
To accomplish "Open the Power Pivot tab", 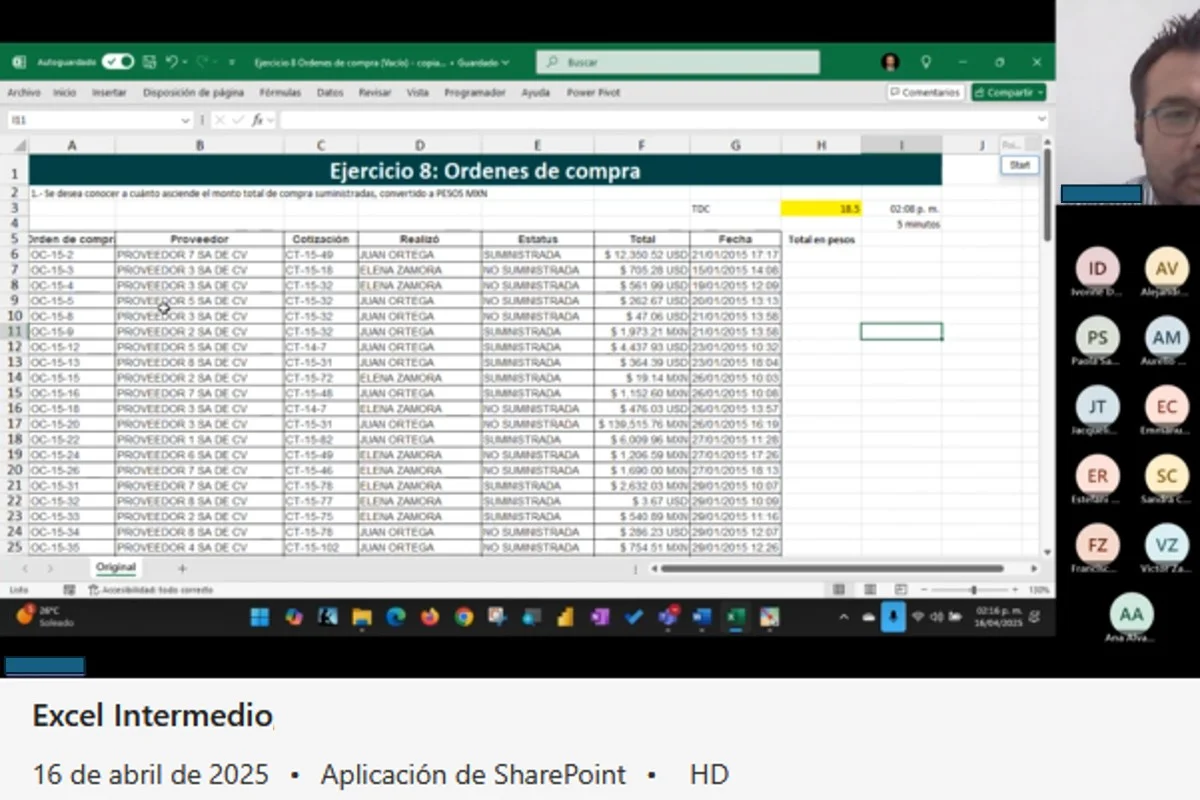I will pyautogui.click(x=593, y=92).
